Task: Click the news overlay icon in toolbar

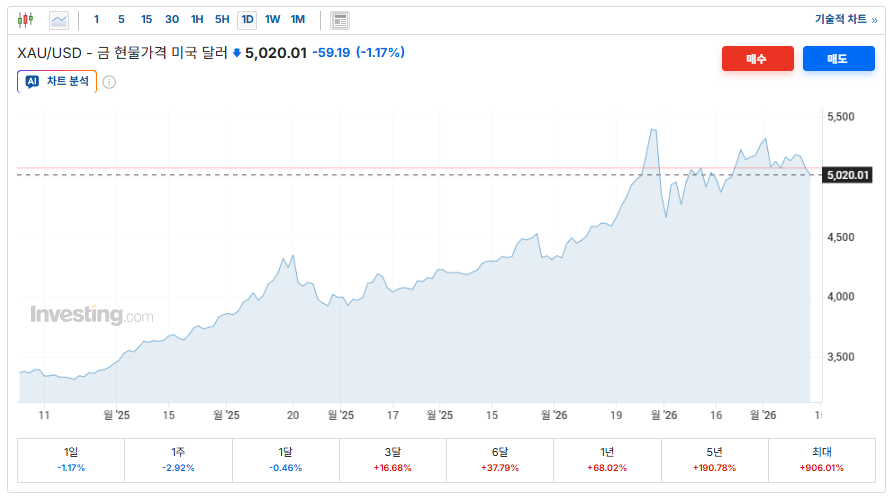Action: pos(340,19)
